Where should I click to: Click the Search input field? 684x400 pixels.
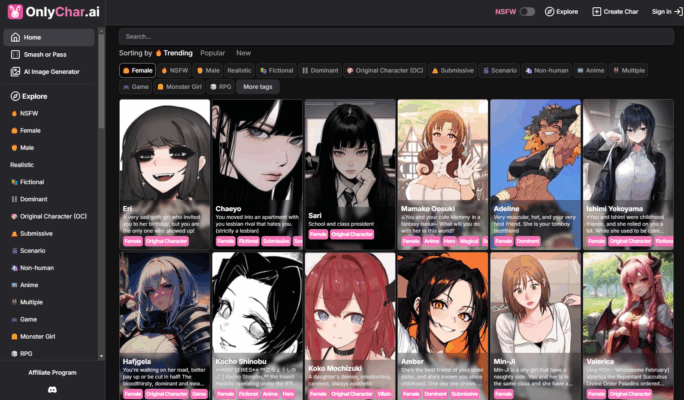[394, 36]
